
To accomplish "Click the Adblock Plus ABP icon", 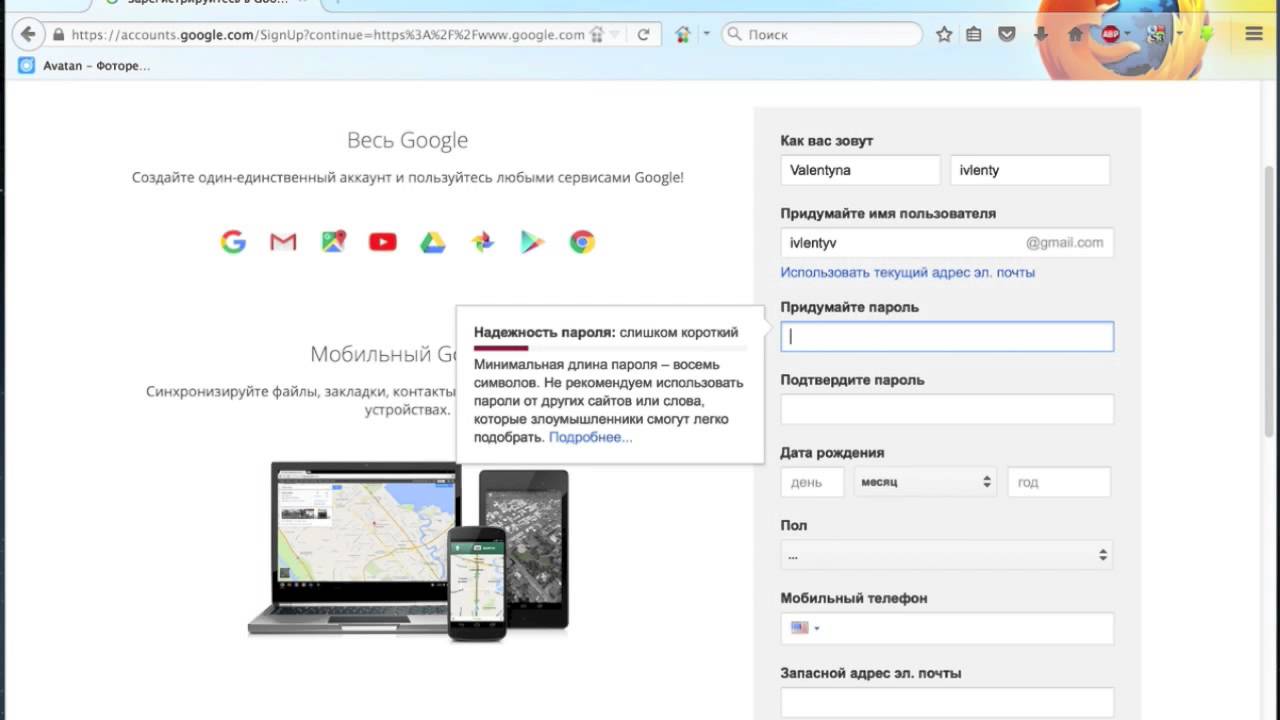I will [1110, 34].
